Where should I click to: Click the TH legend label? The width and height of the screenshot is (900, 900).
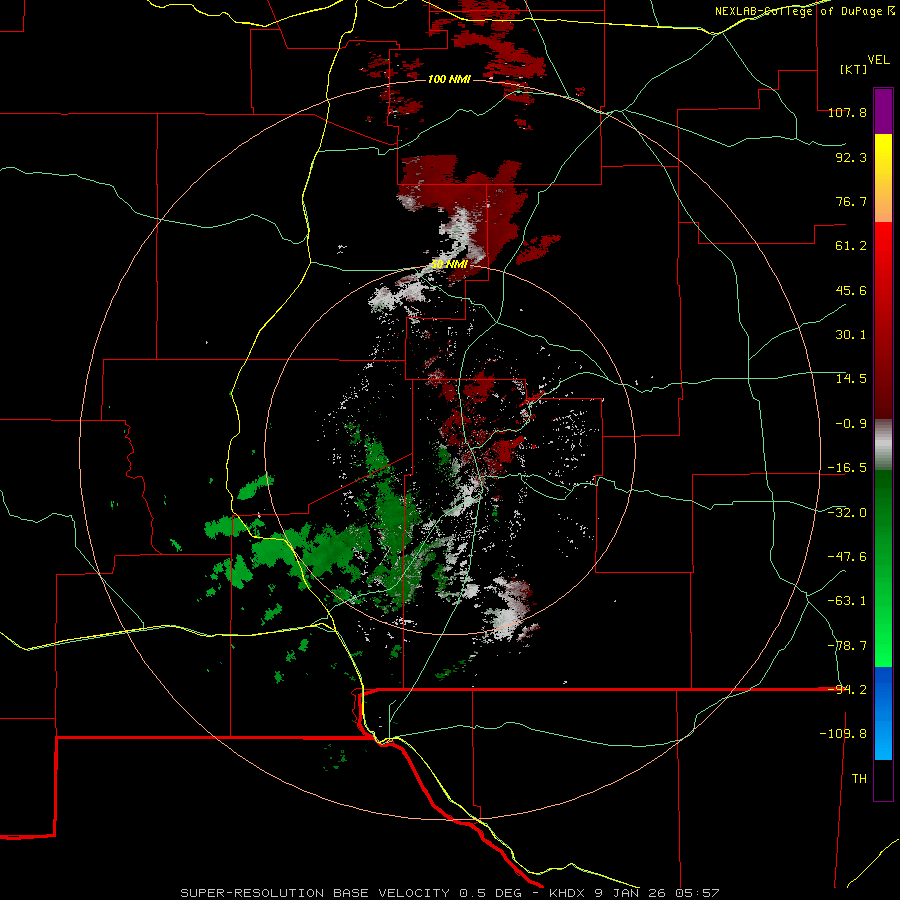(x=859, y=779)
